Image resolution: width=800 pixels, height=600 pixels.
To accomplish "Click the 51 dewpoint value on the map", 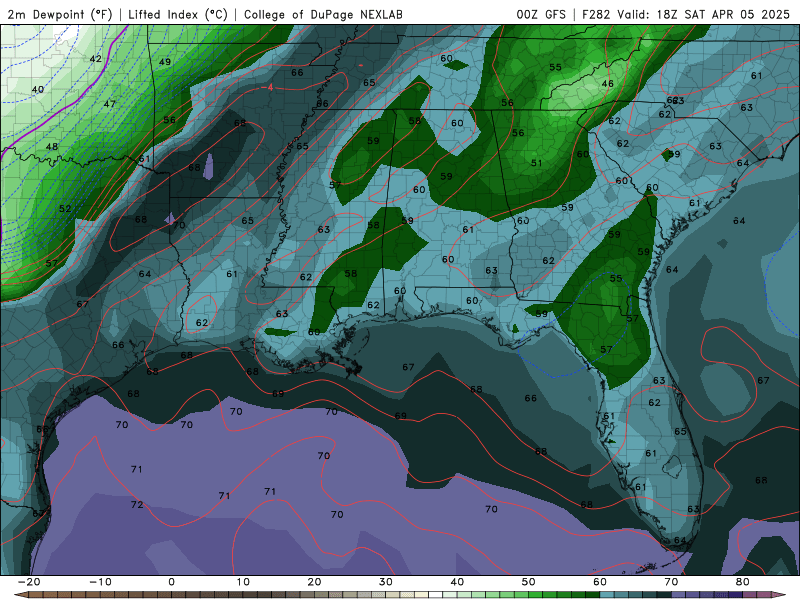I will click(536, 163).
